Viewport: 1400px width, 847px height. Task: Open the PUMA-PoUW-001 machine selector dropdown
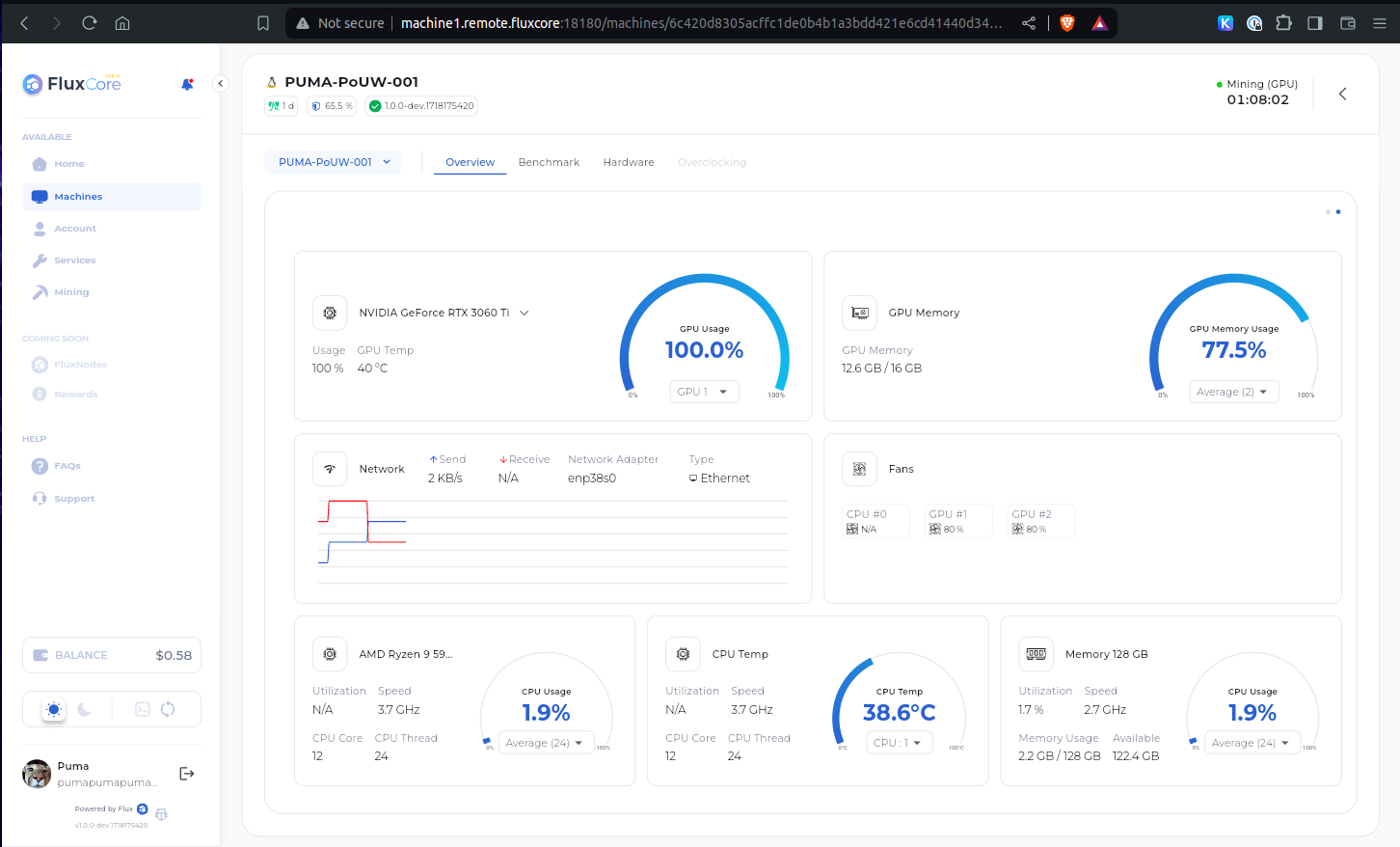[x=334, y=162]
